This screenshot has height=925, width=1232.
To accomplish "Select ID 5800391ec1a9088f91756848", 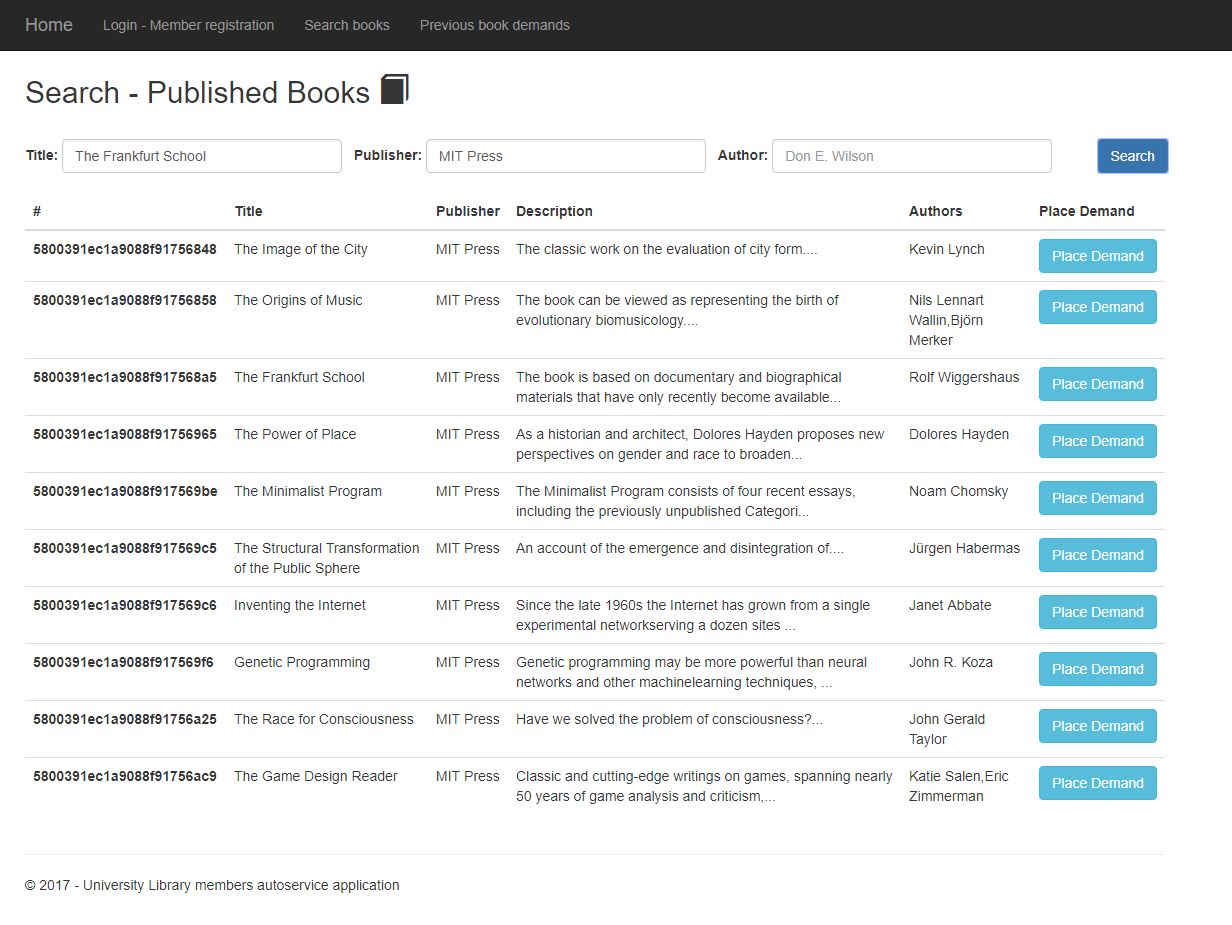I will coord(125,249).
